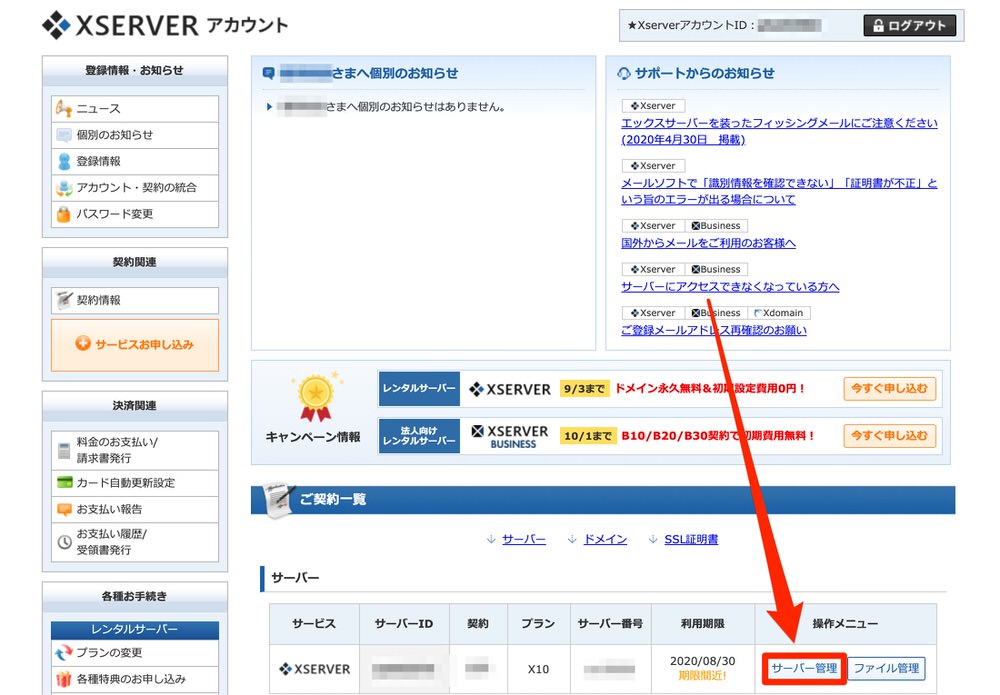Screen dimensions: 1000x695
Task: Click the plus icon on サービスお申し込み
Action: click(83, 344)
